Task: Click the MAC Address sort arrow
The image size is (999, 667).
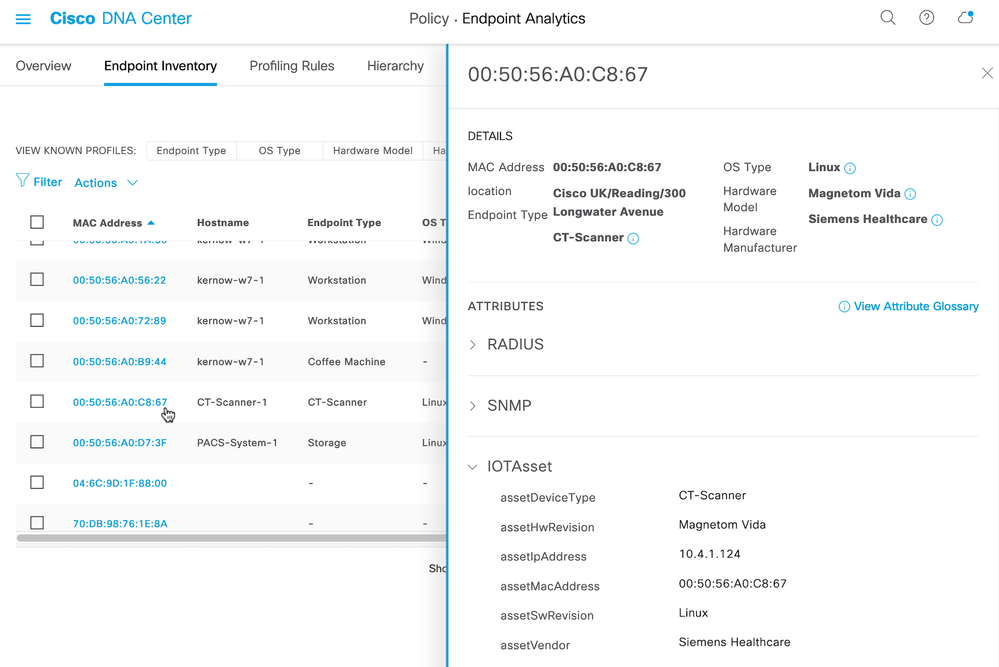Action: click(151, 223)
